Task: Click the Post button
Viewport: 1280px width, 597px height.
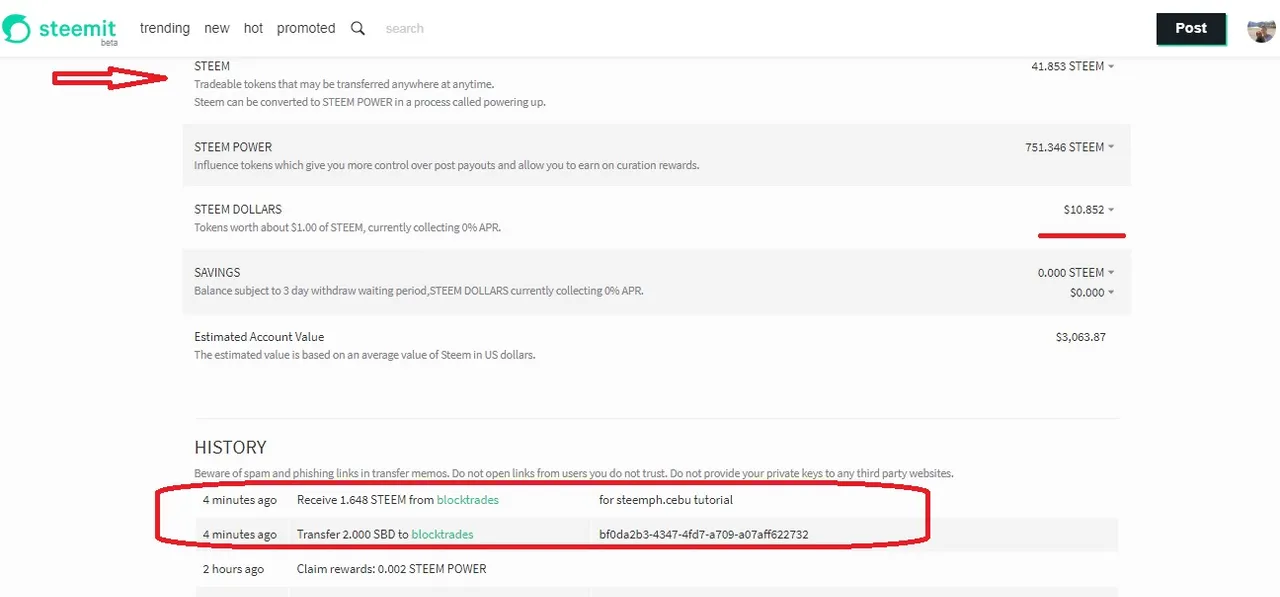Action: tap(1191, 28)
